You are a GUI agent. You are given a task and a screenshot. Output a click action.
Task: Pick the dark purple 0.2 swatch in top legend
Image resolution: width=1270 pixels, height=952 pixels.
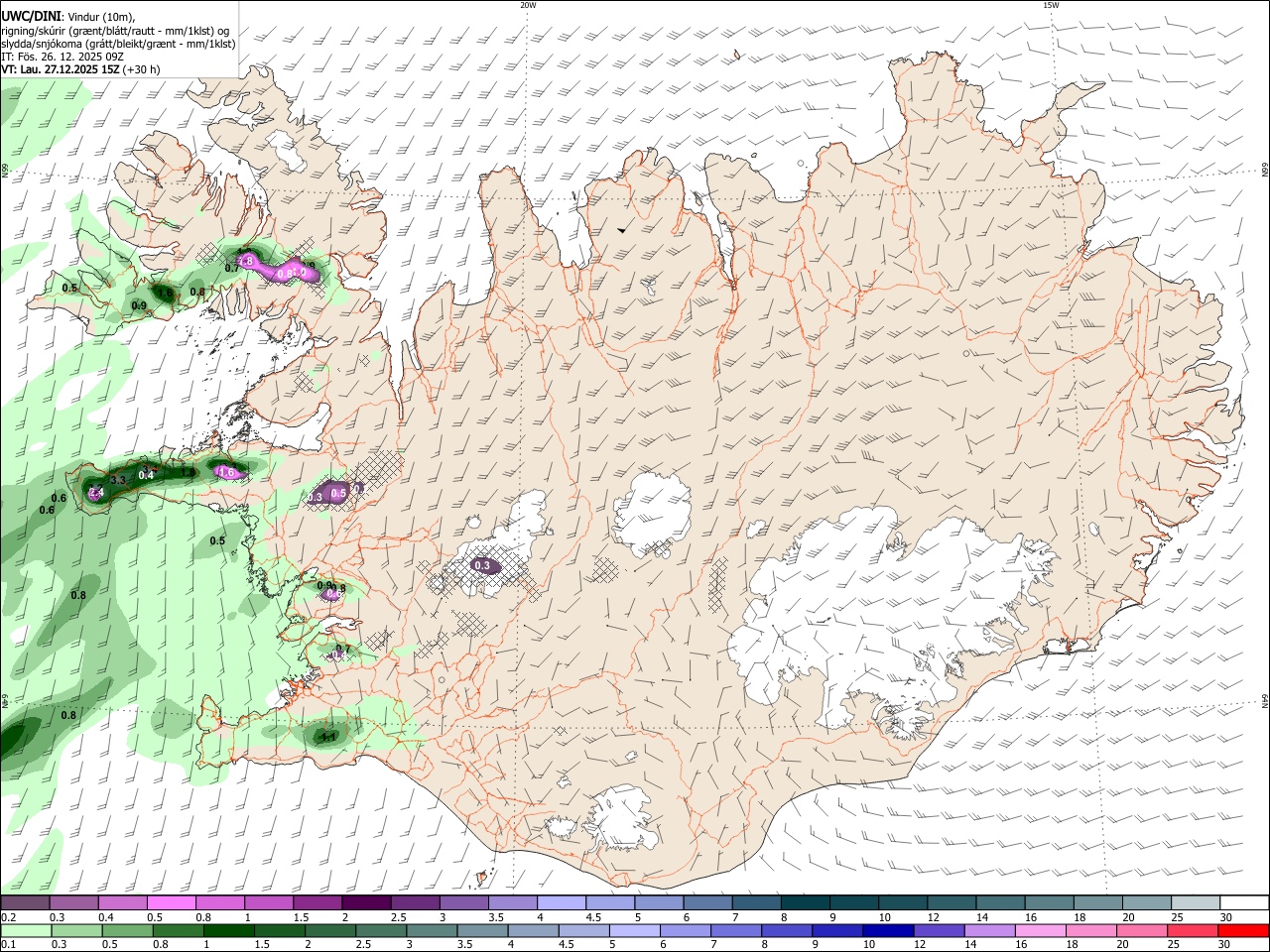25,903
